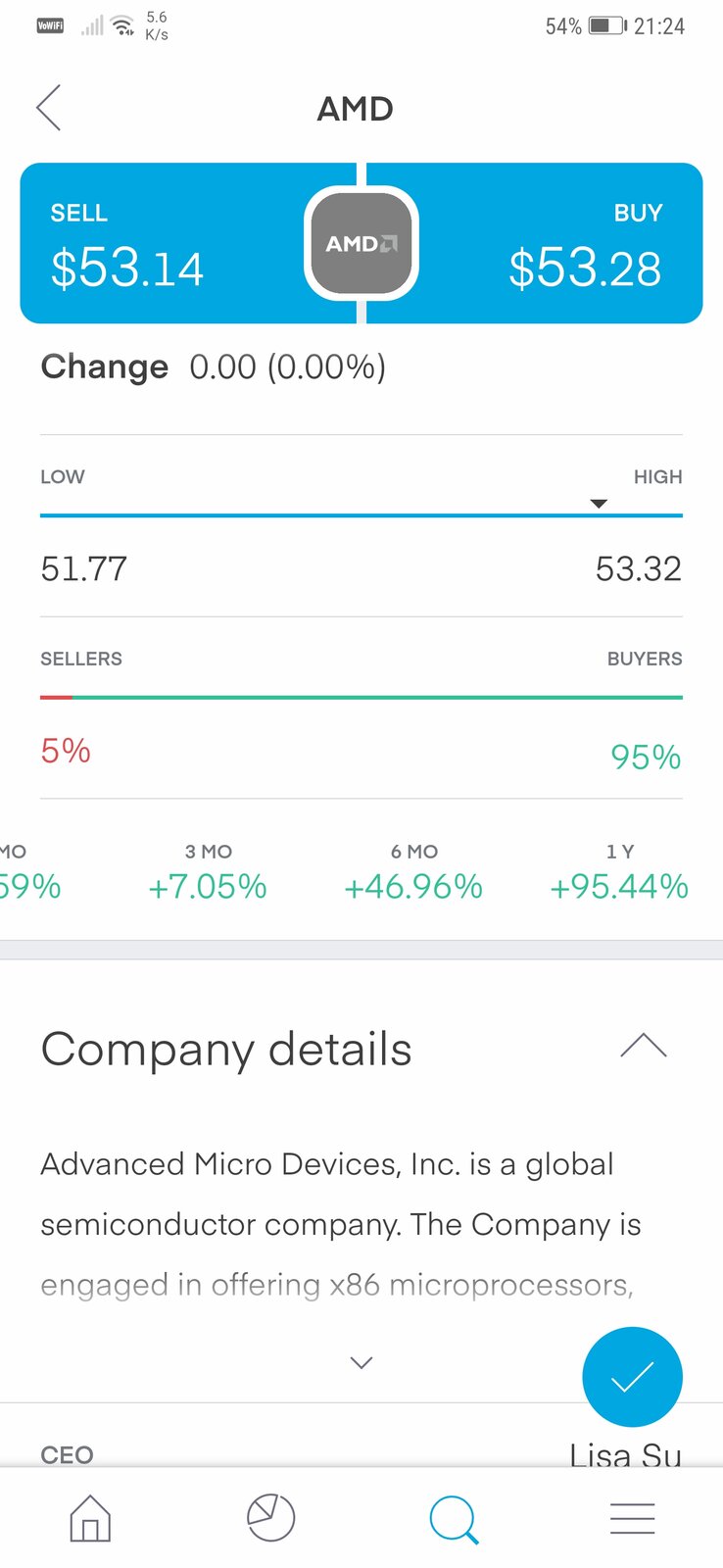Click the low-high range marker triangle
Viewport: 723px width, 1568px height.
[x=599, y=504]
